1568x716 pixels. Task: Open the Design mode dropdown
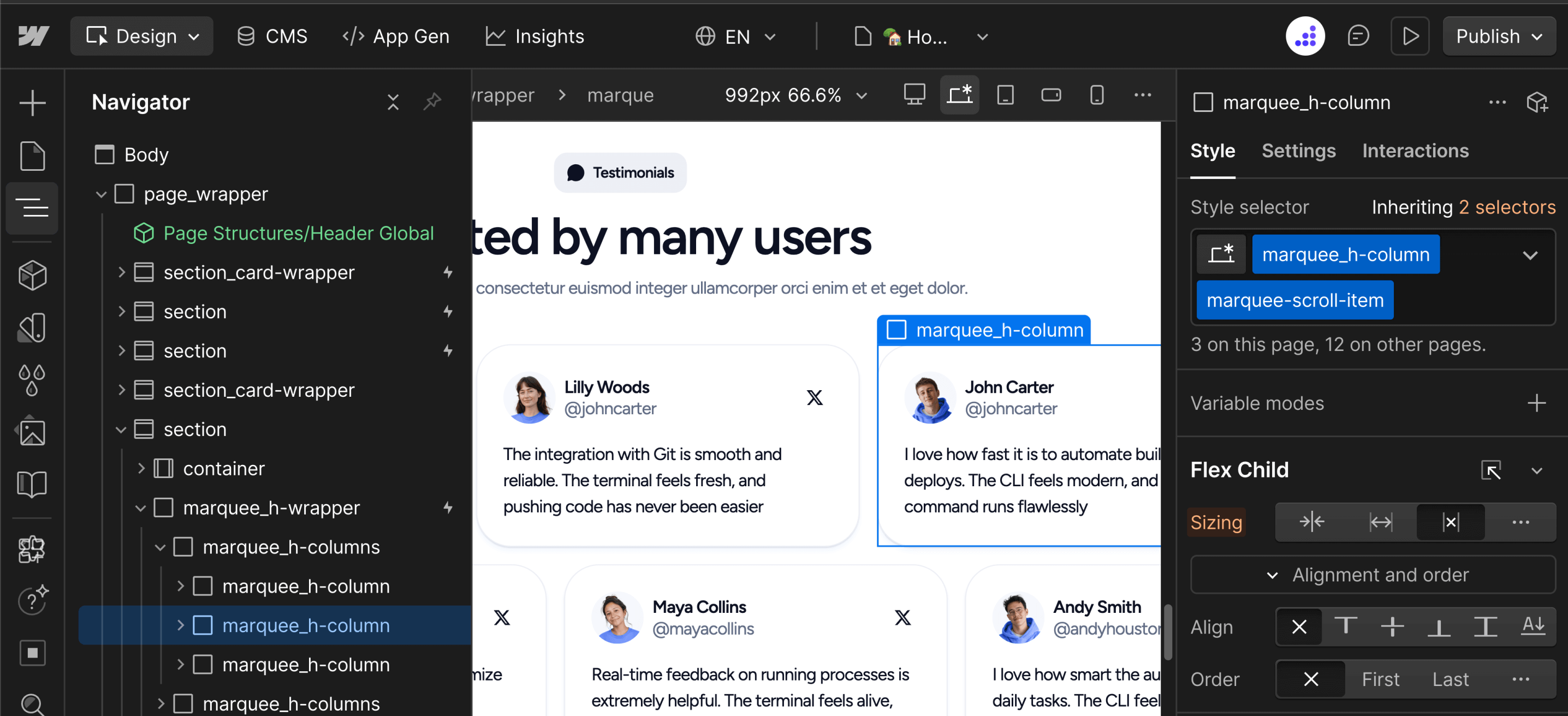pos(142,37)
